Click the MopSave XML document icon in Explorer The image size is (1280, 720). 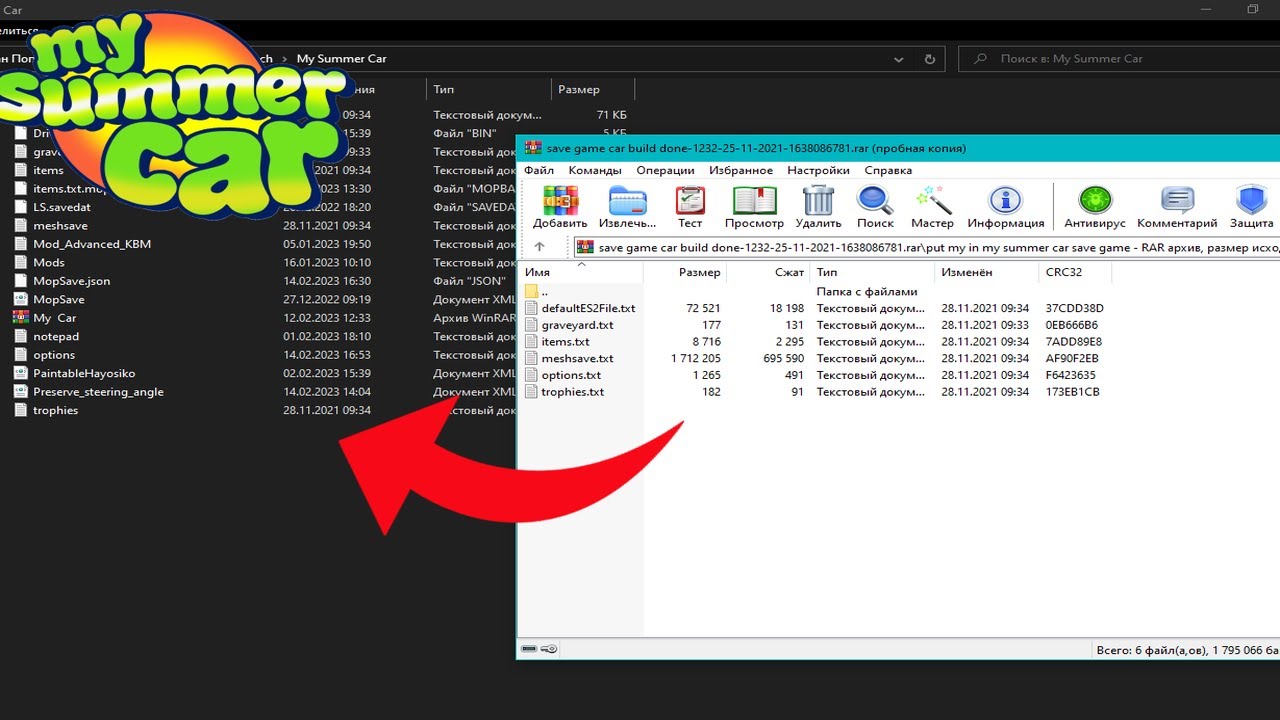click(20, 299)
